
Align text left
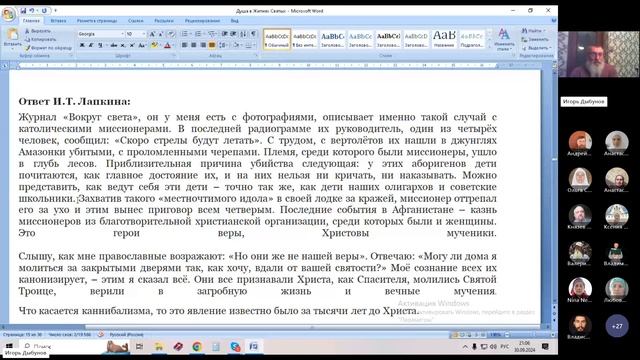pos(184,45)
